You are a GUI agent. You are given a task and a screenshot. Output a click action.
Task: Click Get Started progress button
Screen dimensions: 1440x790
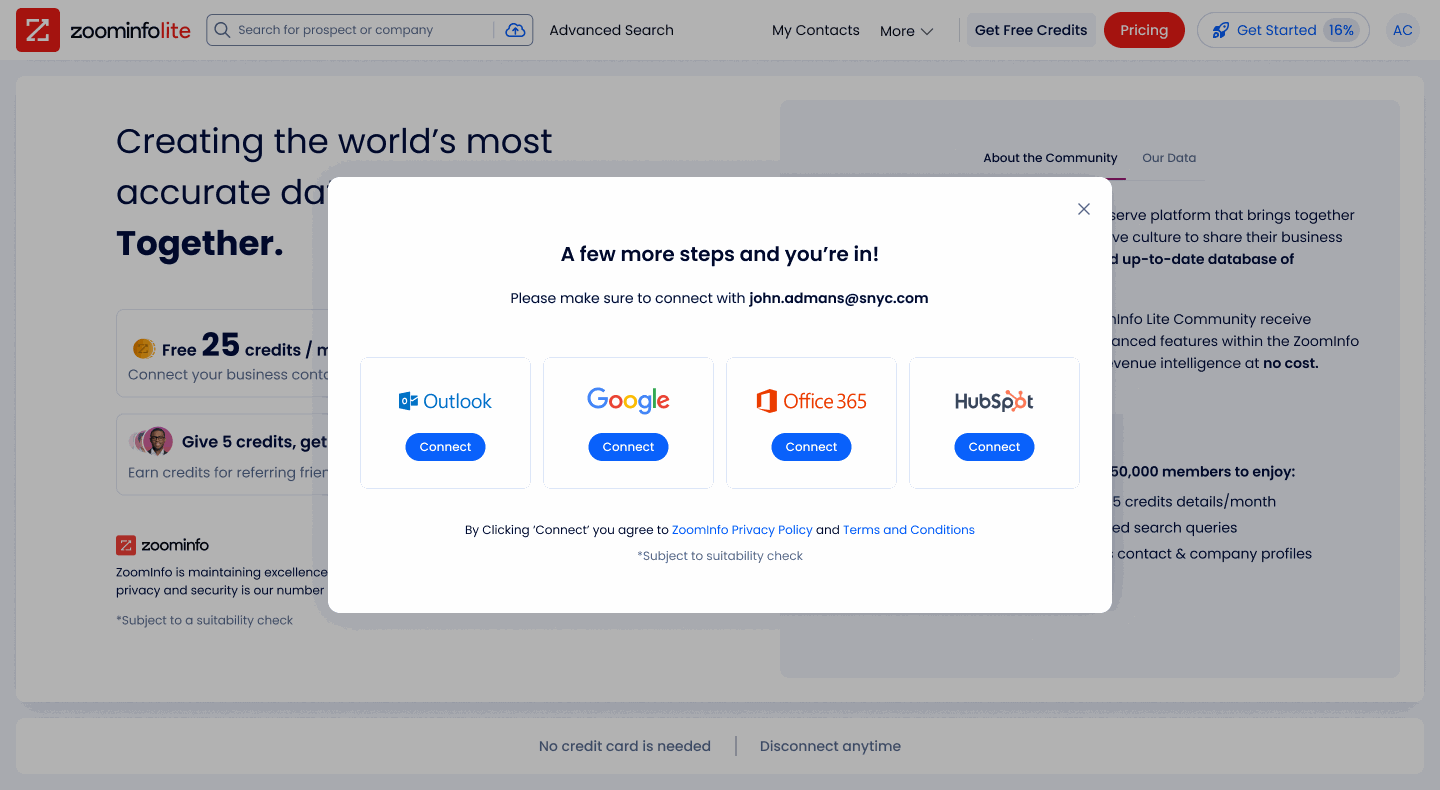click(1283, 30)
